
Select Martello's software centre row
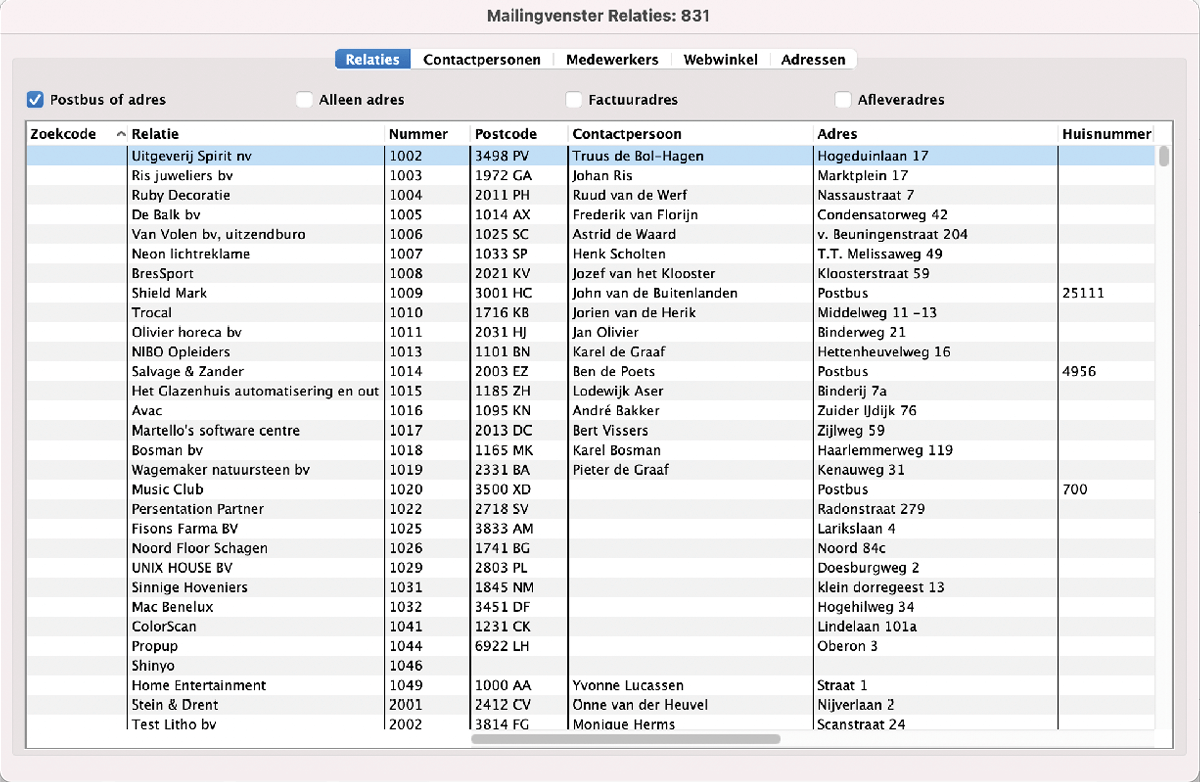point(590,430)
